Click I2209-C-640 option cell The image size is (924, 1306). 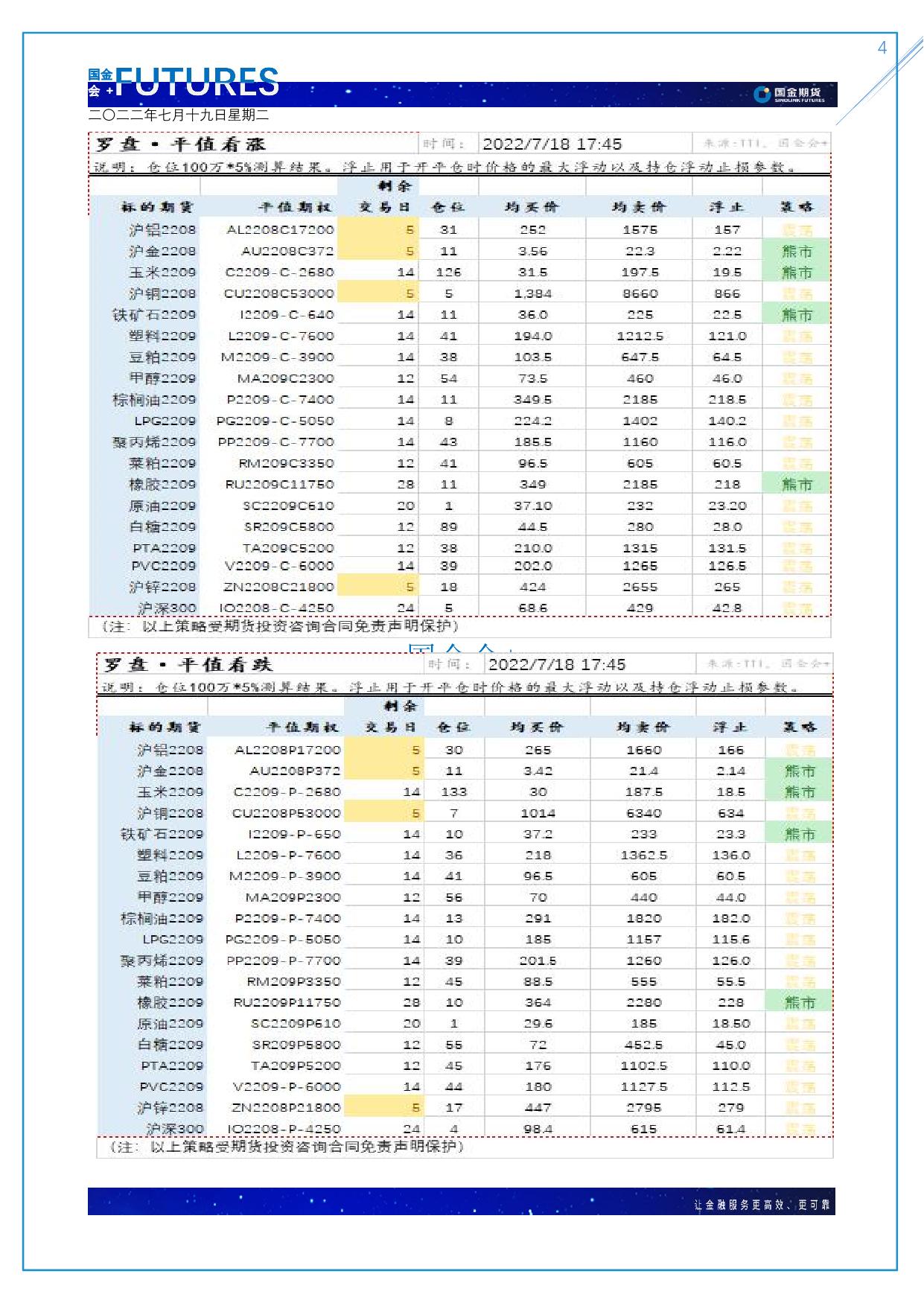click(x=287, y=314)
